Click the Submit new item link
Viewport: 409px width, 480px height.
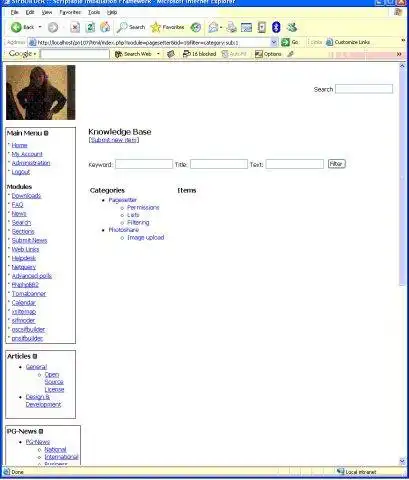click(x=114, y=140)
